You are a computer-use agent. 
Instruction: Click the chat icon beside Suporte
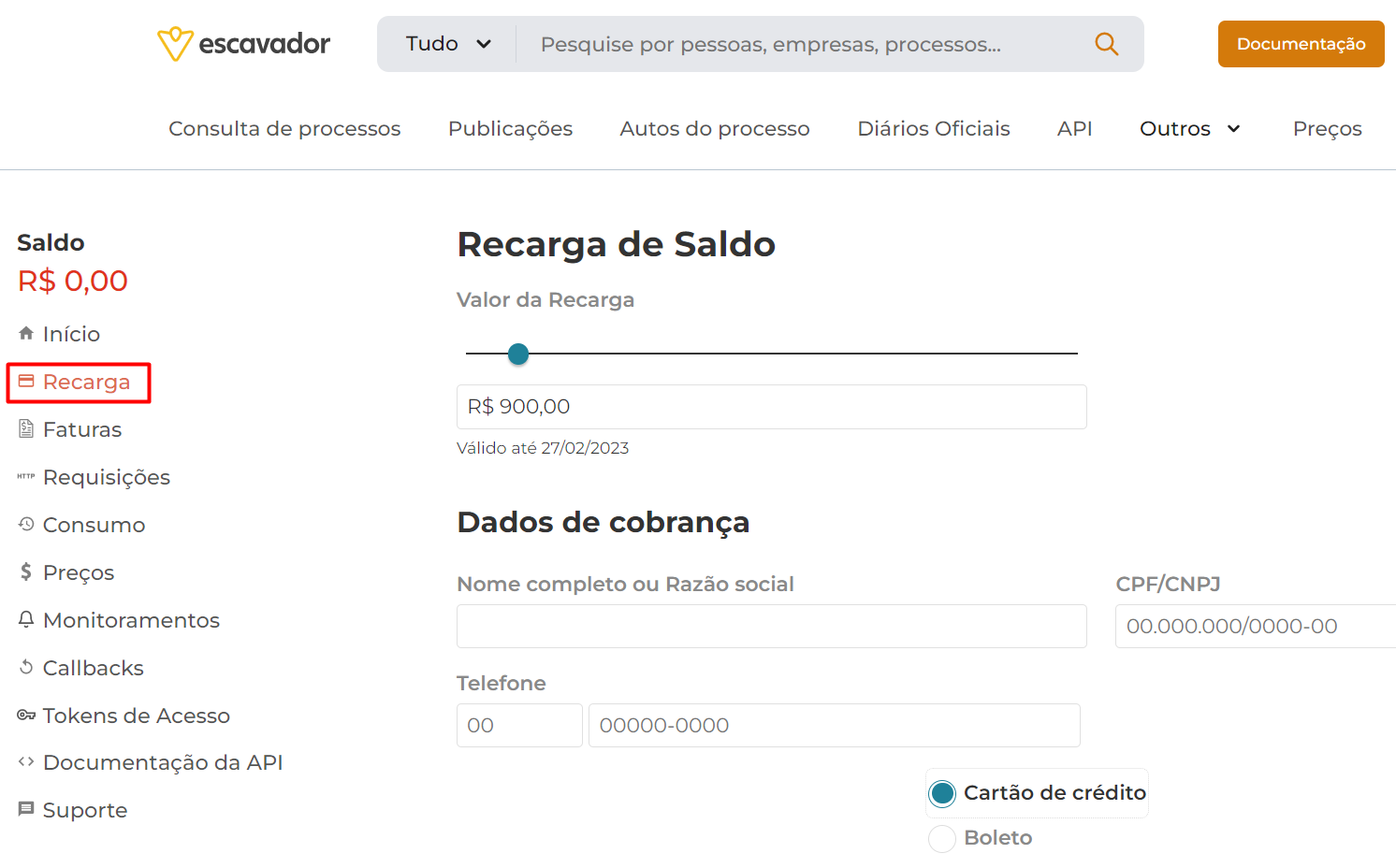point(26,808)
